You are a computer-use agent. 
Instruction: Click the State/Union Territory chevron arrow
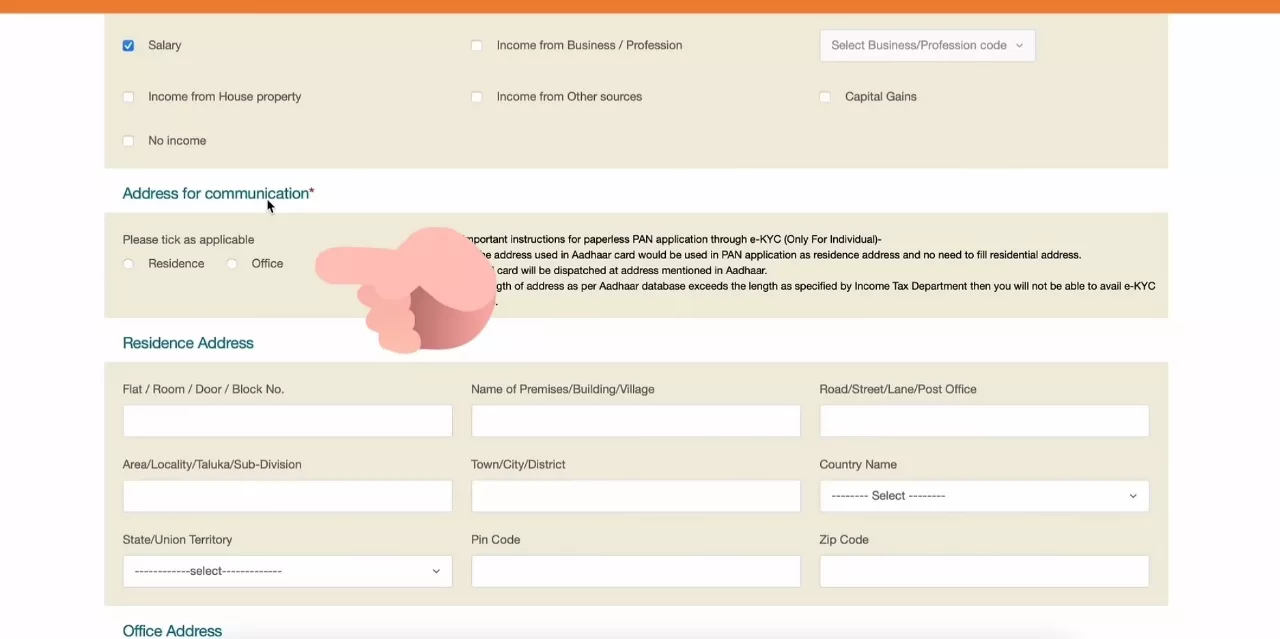(x=435, y=571)
